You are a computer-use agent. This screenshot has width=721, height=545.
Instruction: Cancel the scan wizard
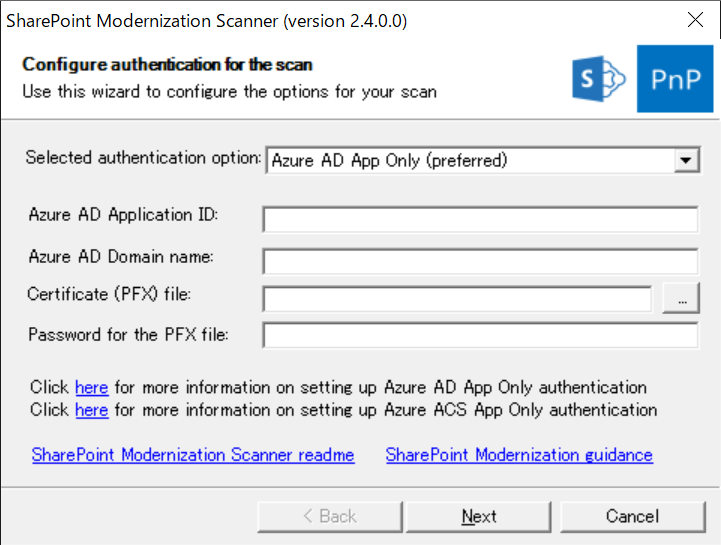coord(632,516)
